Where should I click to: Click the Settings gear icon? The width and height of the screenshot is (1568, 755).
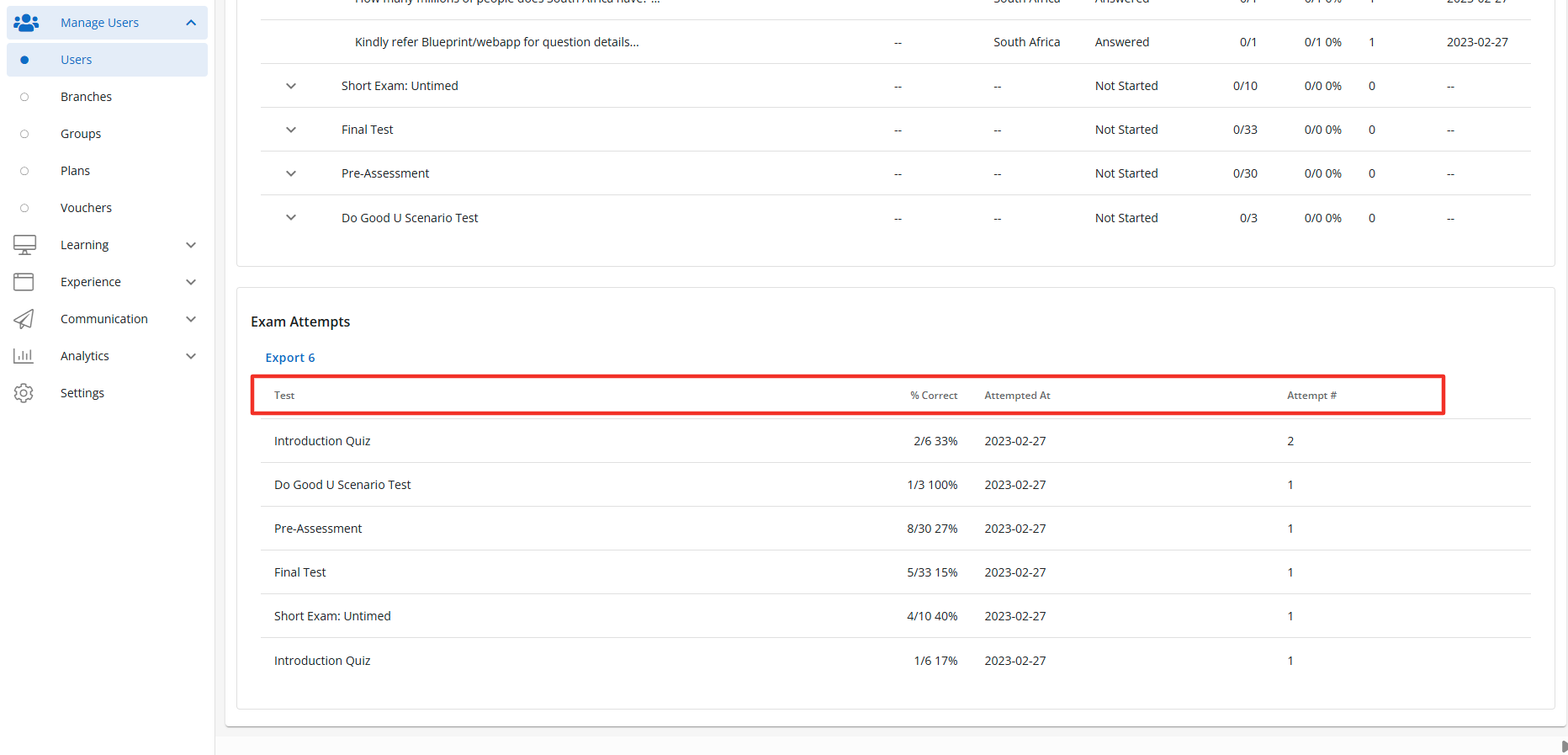pyautogui.click(x=24, y=393)
